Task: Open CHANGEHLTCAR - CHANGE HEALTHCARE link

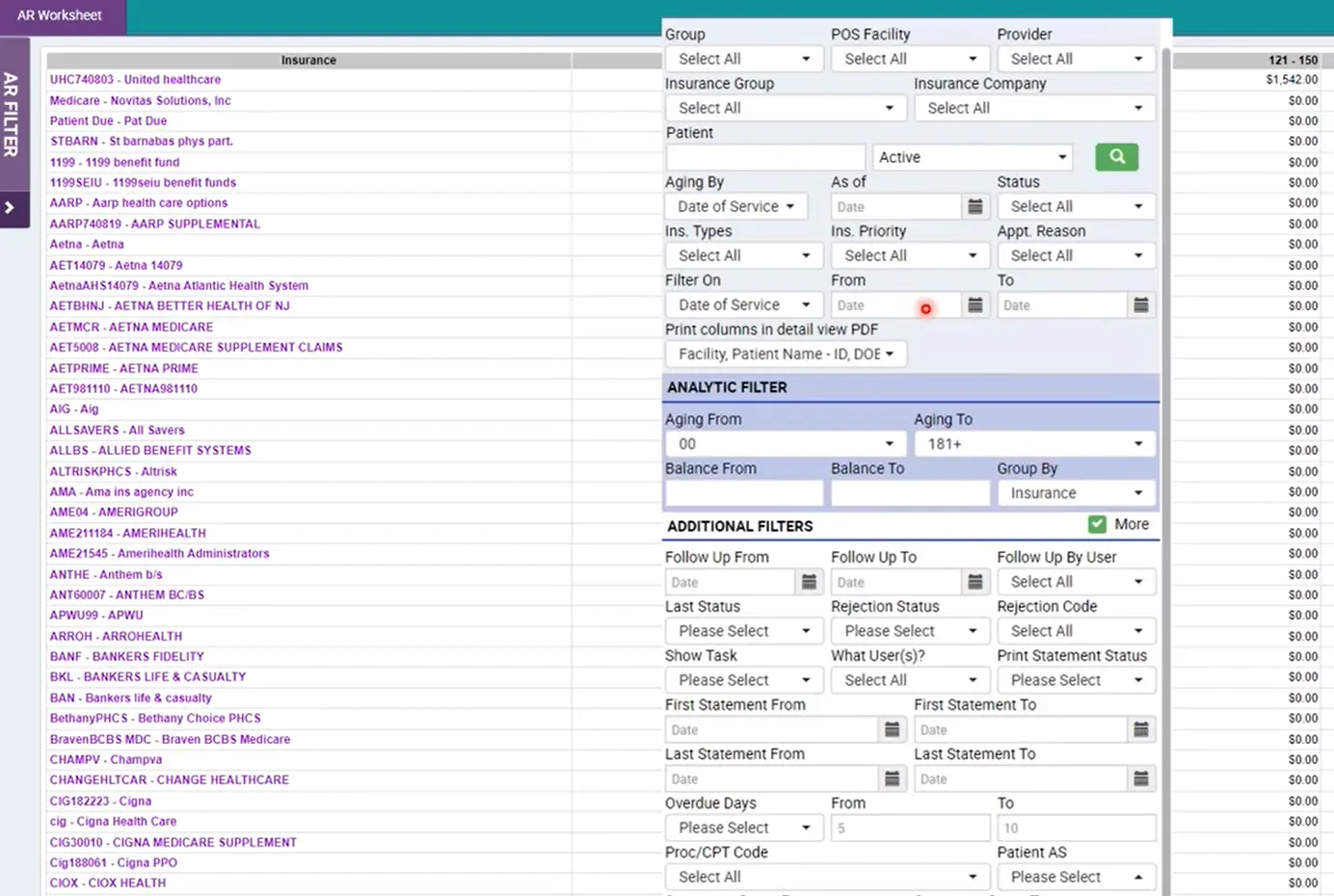Action: pyautogui.click(x=170, y=779)
